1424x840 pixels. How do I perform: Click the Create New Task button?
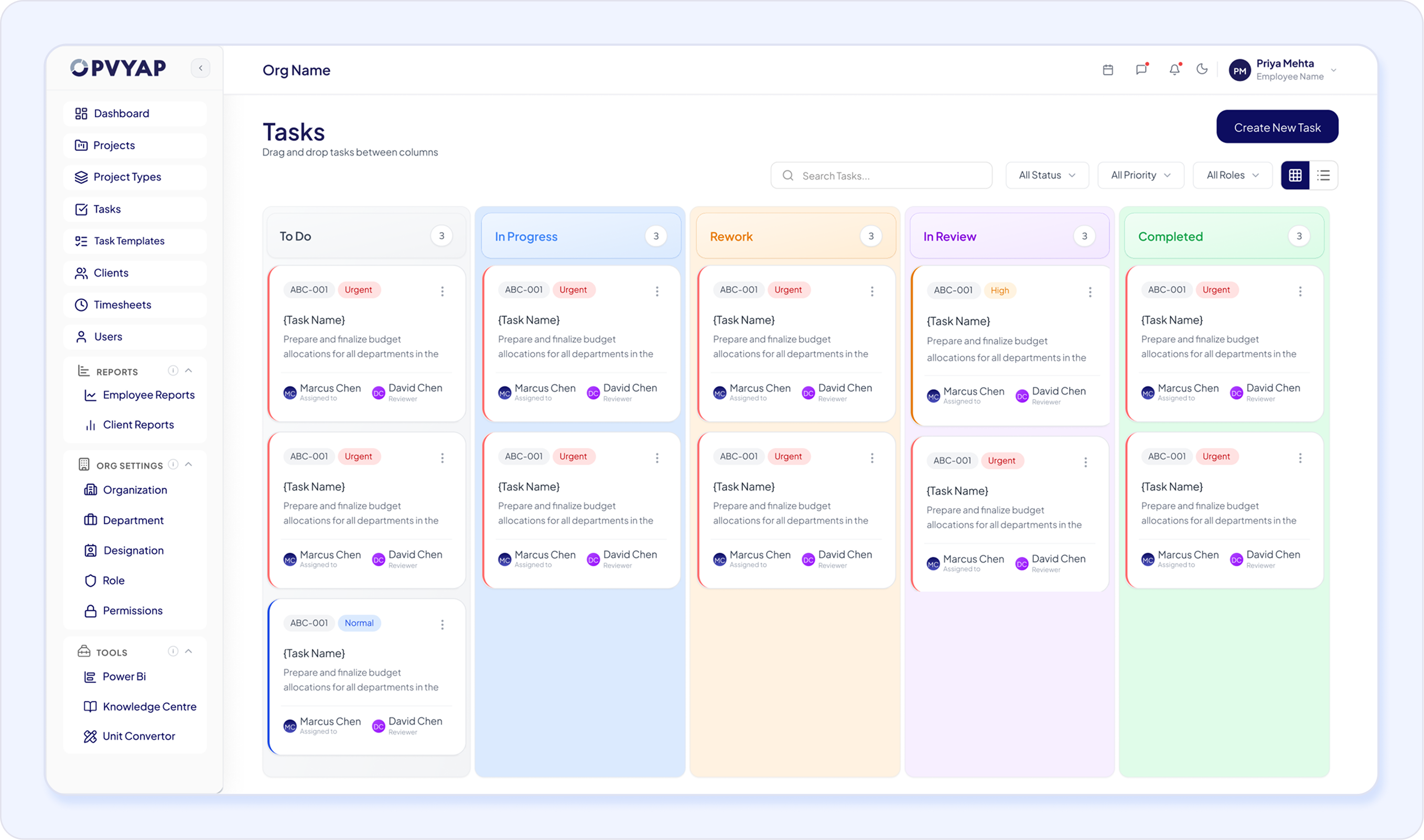pos(1277,127)
